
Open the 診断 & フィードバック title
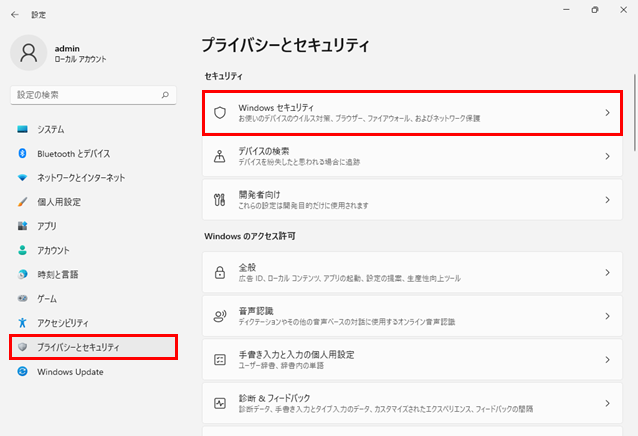point(274,398)
